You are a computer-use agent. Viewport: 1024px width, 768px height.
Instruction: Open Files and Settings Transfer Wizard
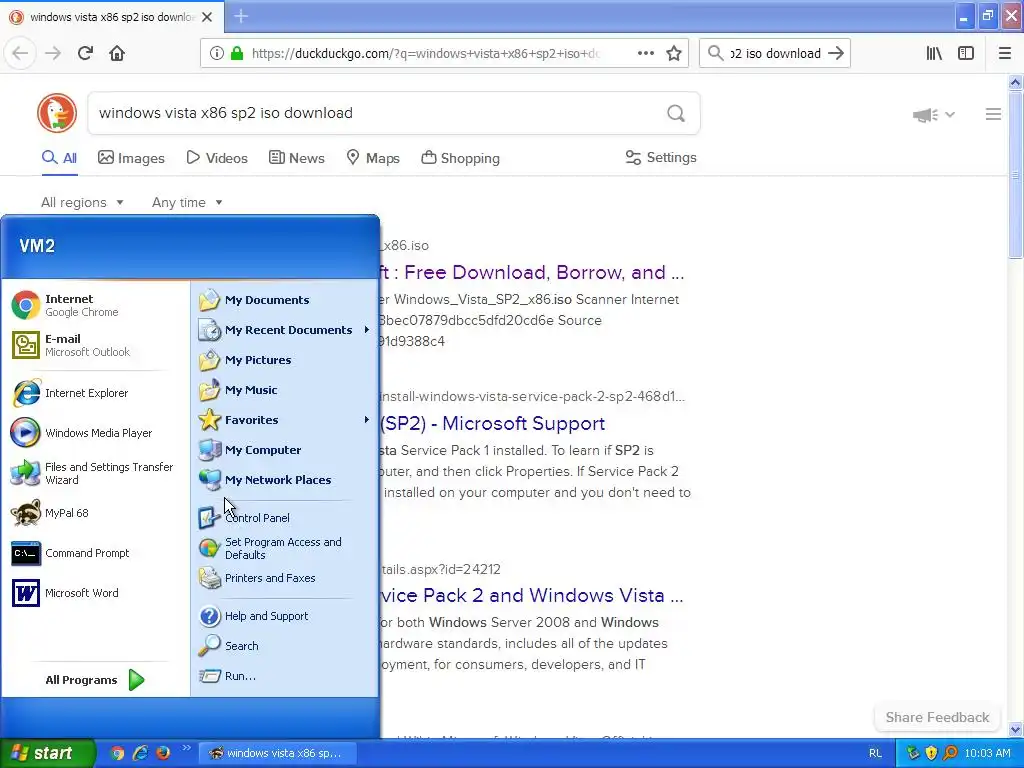[x=92, y=473]
